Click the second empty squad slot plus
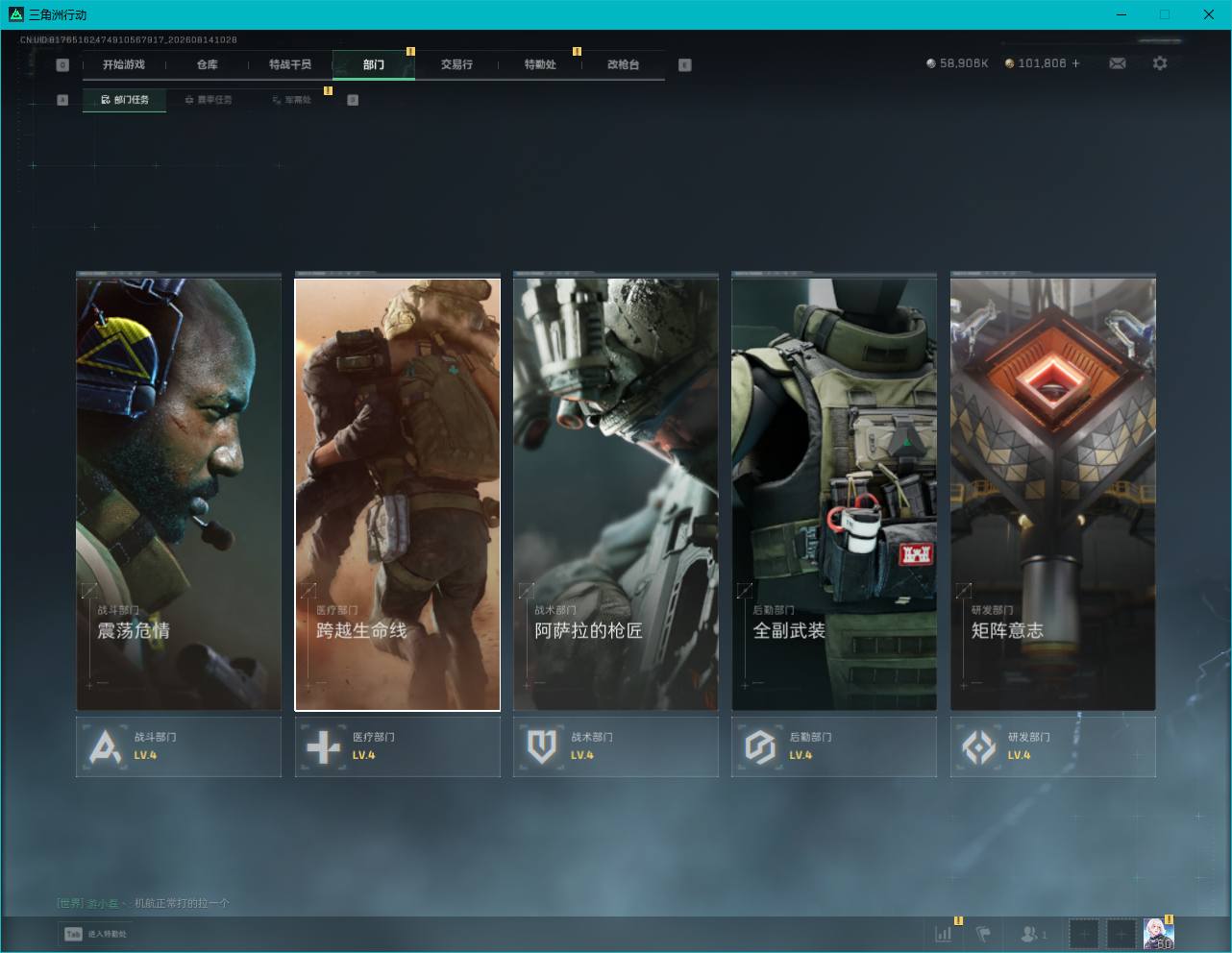Screen dimensions: 1232x953 (1121, 933)
